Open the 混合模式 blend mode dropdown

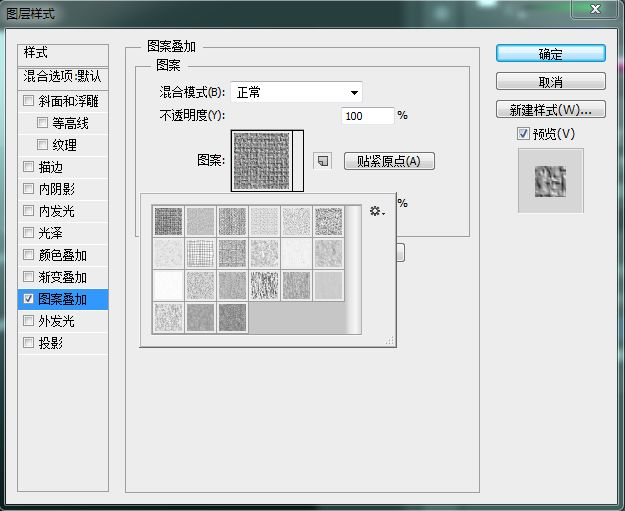pyautogui.click(x=296, y=93)
